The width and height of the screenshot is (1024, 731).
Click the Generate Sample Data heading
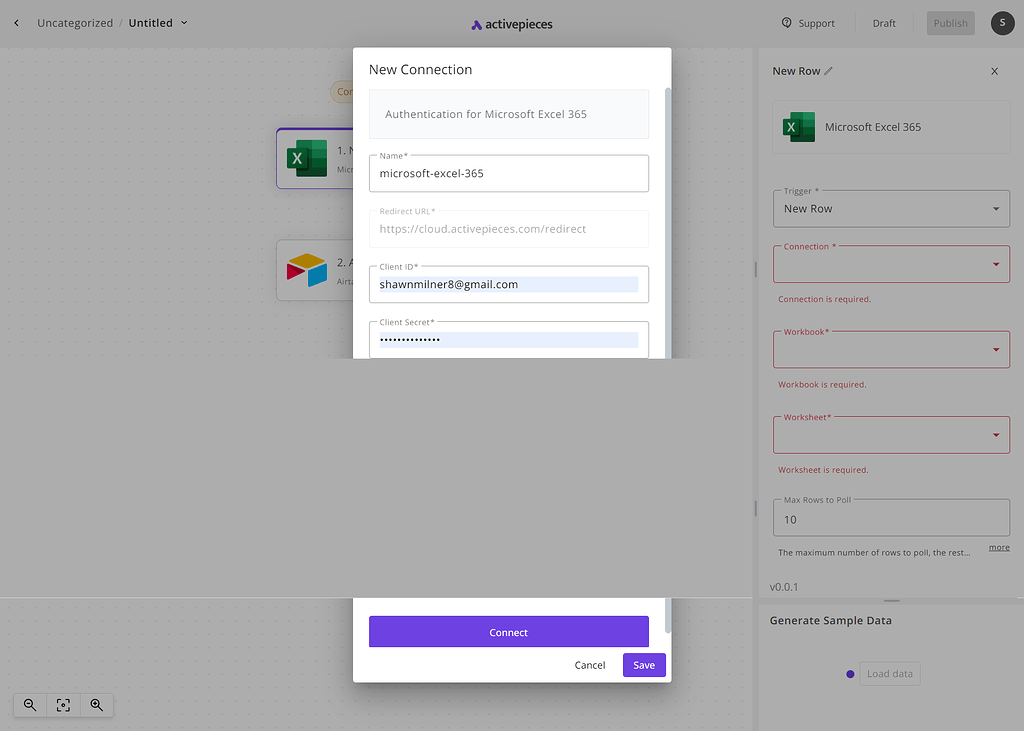point(830,621)
